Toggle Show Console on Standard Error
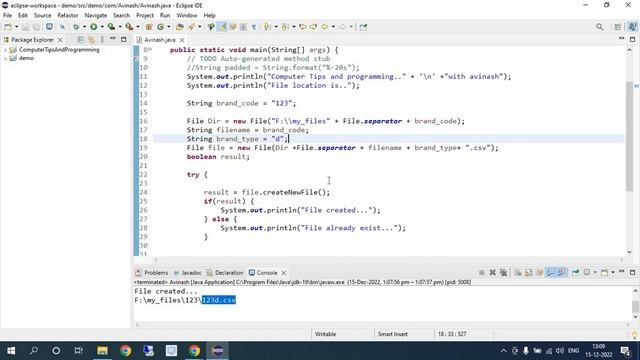The image size is (640, 360). click(562, 273)
